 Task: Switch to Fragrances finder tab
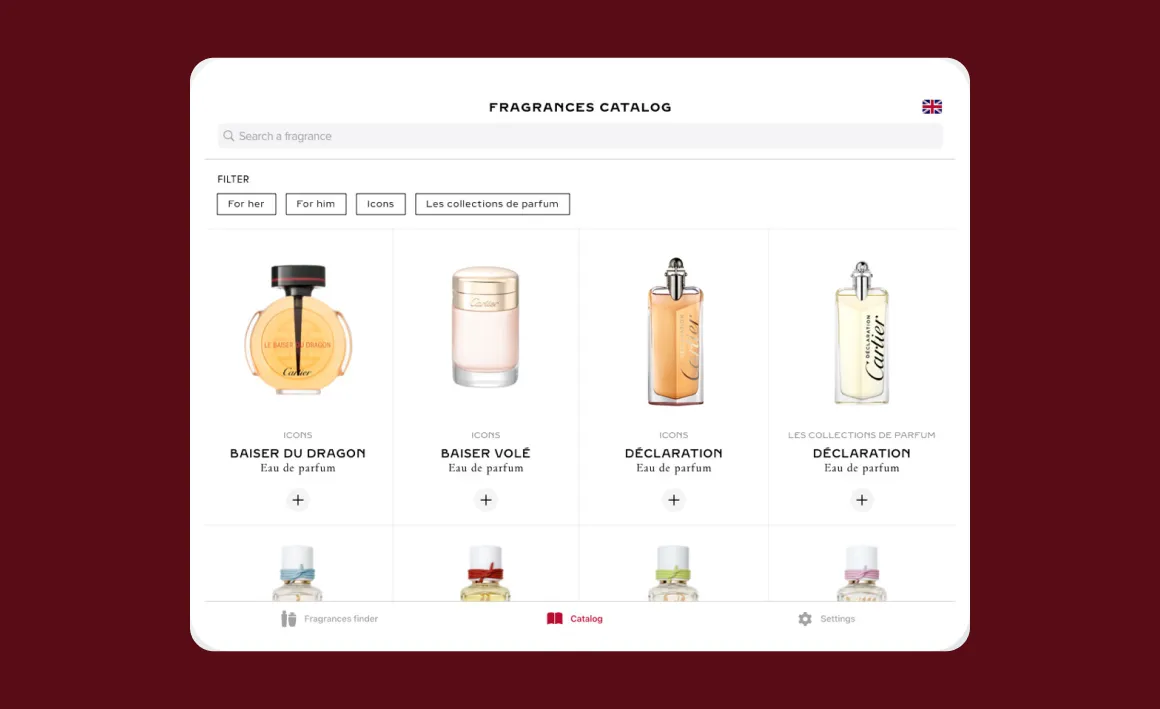[x=329, y=619]
